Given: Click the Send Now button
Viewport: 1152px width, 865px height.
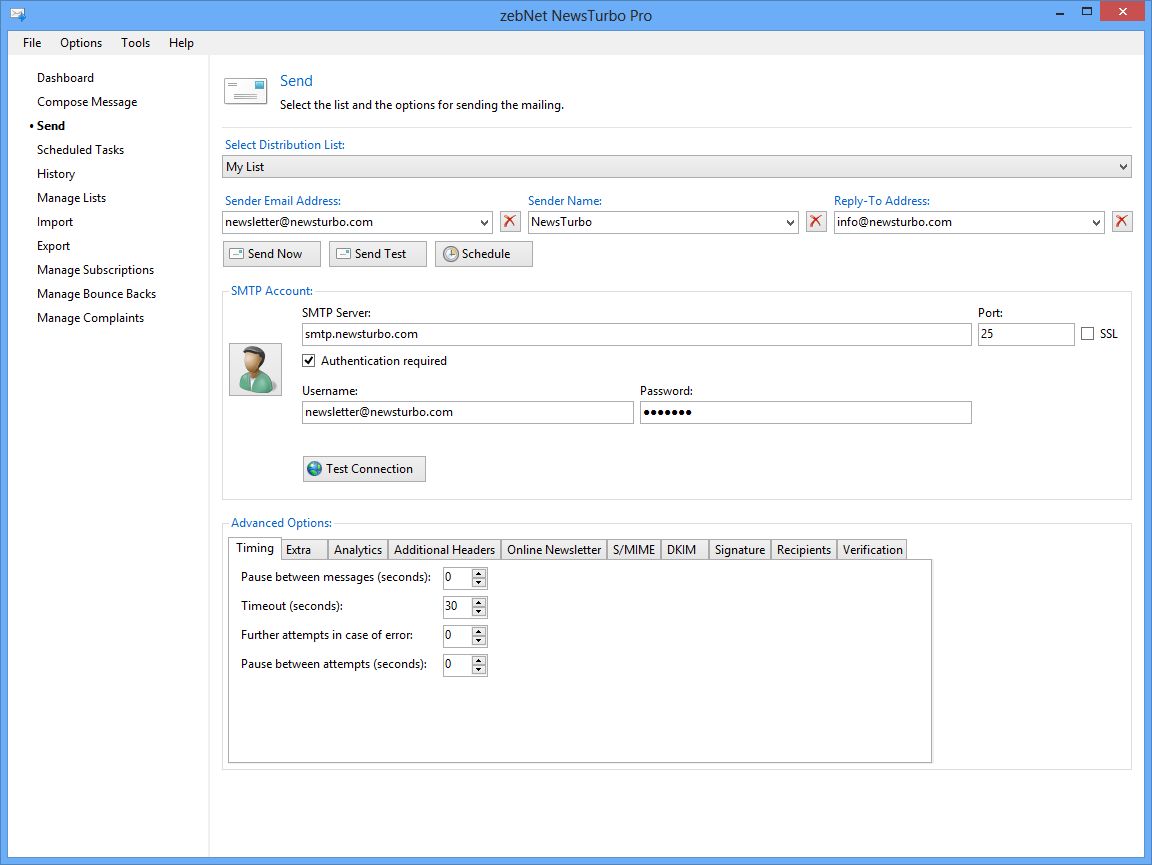Looking at the screenshot, I should [272, 254].
